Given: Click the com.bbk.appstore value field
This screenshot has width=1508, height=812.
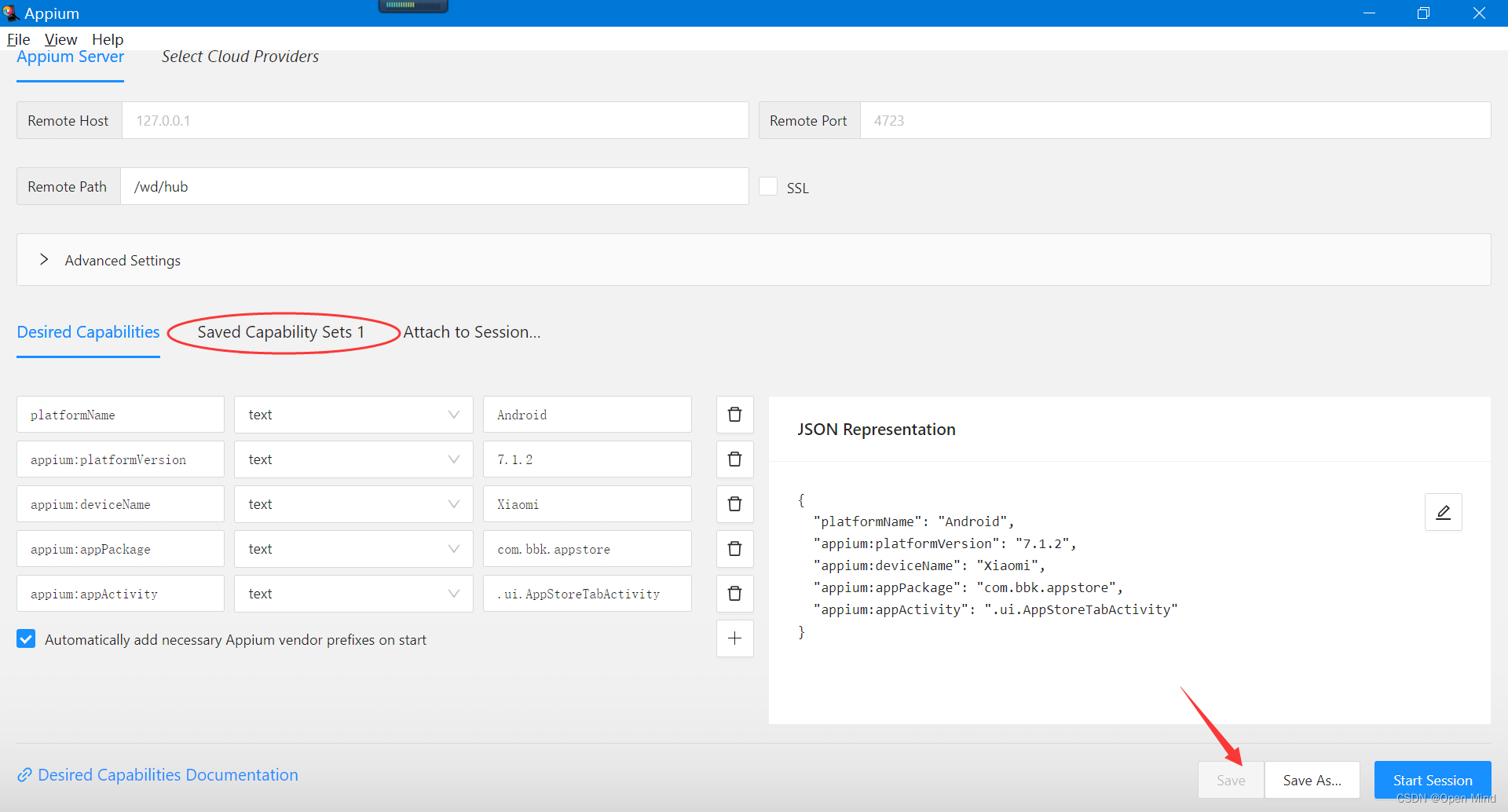Looking at the screenshot, I should click(587, 549).
